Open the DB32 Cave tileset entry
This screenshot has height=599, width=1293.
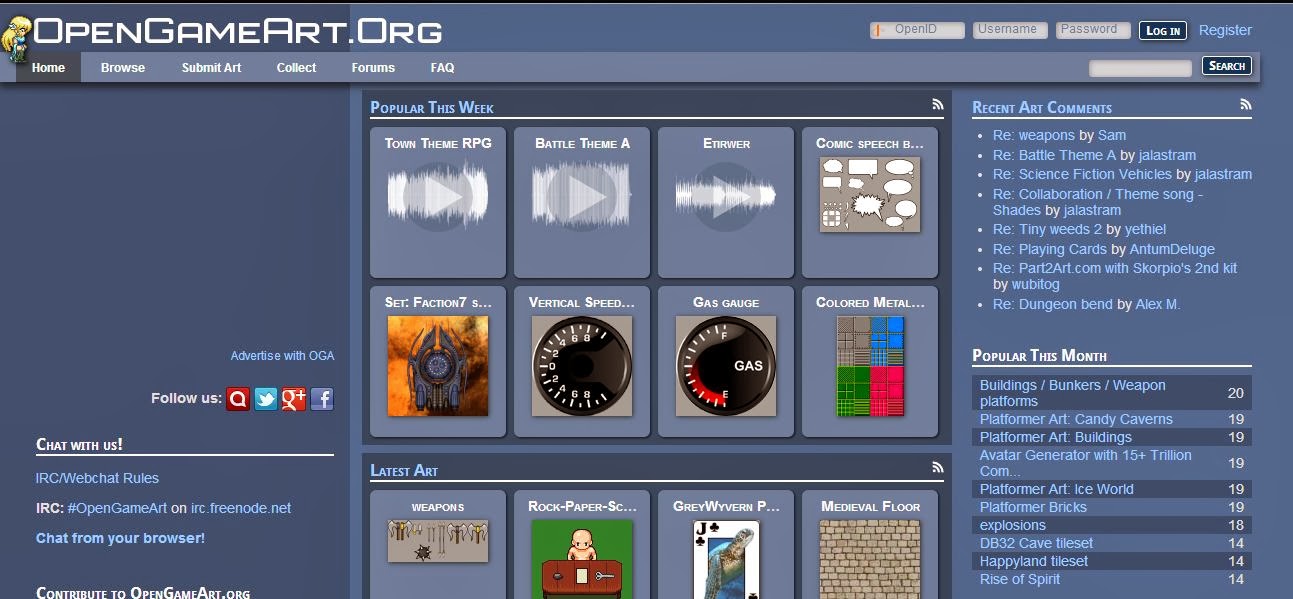(1037, 543)
